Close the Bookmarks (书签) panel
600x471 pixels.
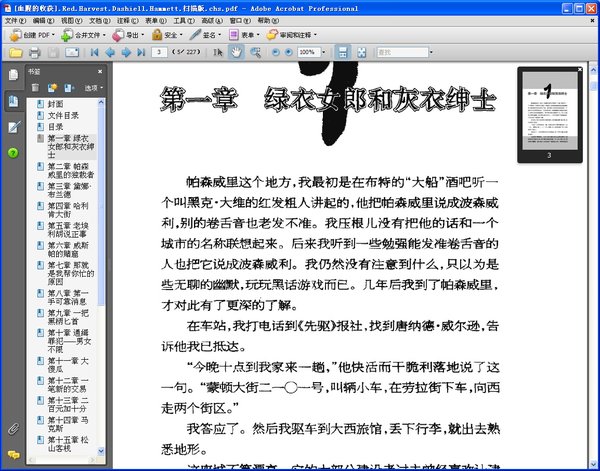click(x=100, y=71)
